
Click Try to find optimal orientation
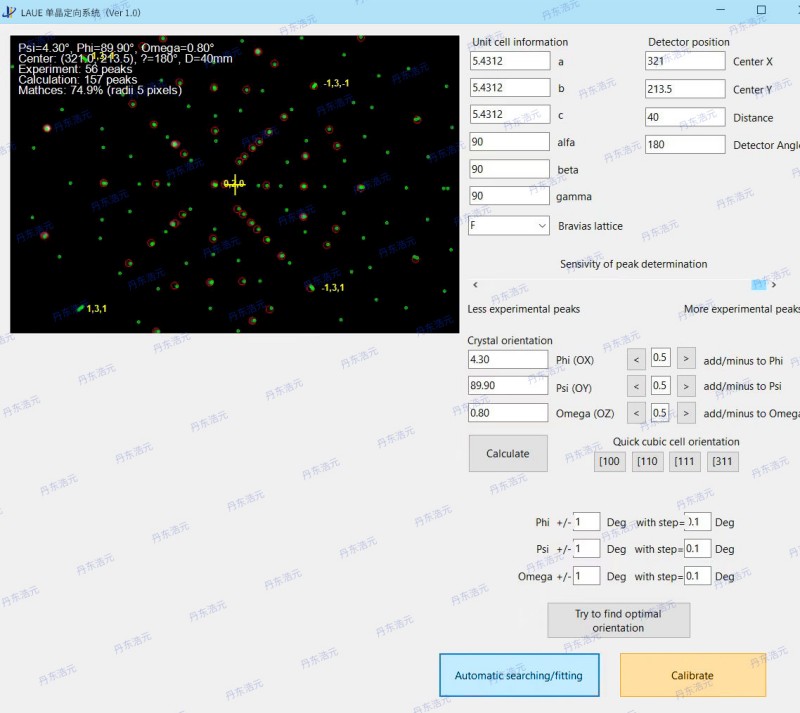point(618,620)
